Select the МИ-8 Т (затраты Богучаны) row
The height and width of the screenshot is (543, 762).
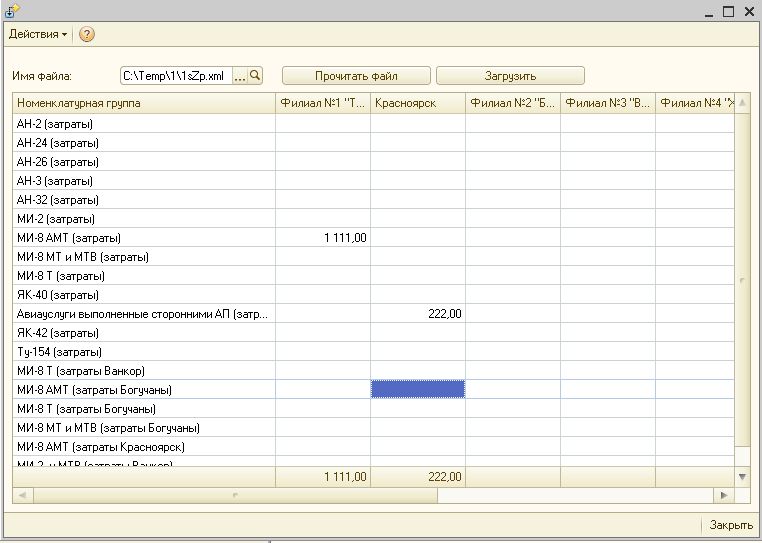(373, 408)
